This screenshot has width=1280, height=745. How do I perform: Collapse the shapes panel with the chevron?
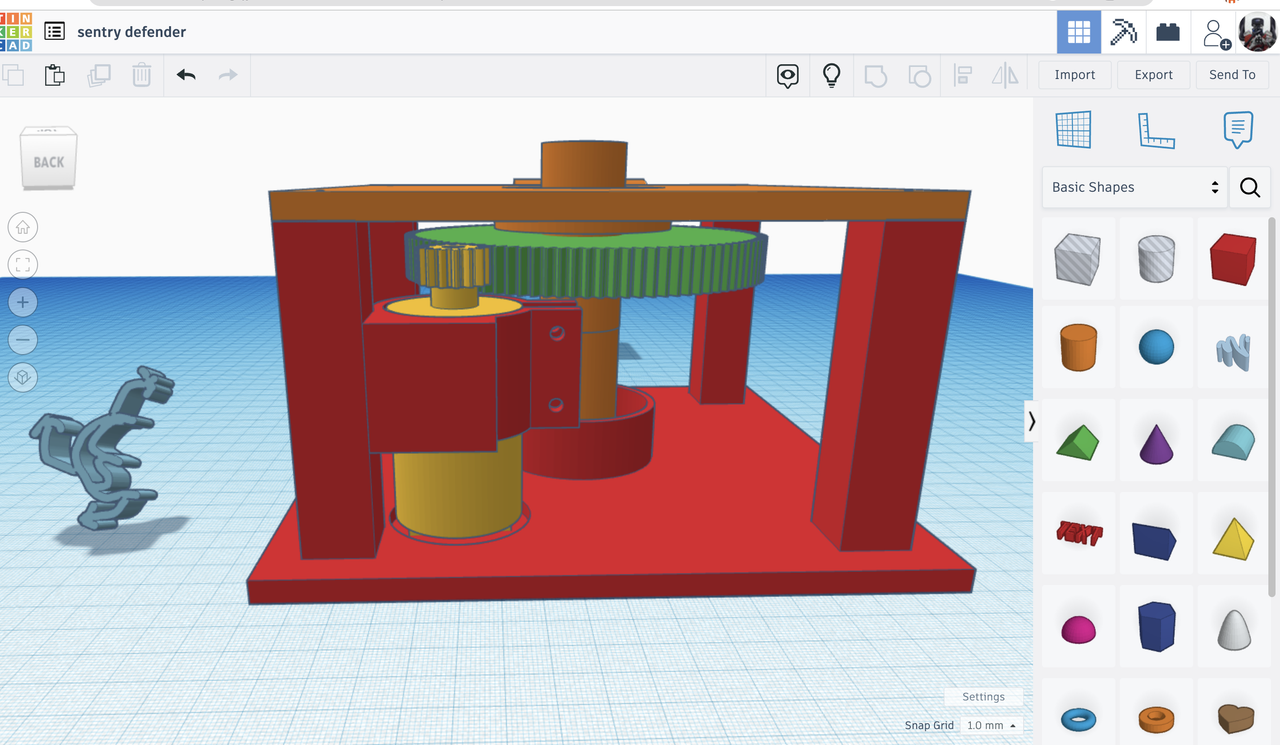click(1032, 422)
